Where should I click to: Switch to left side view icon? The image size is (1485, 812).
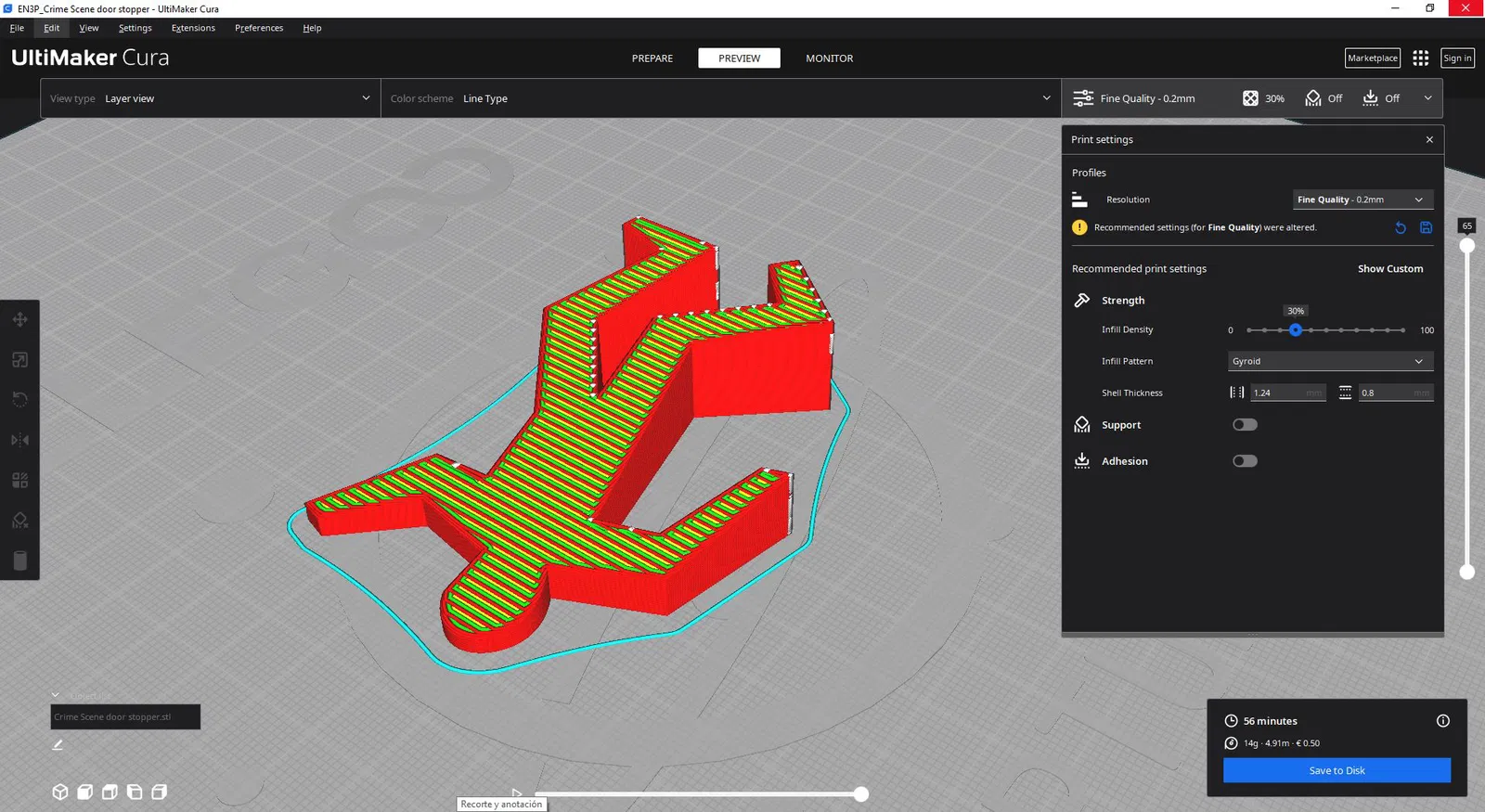coord(135,792)
